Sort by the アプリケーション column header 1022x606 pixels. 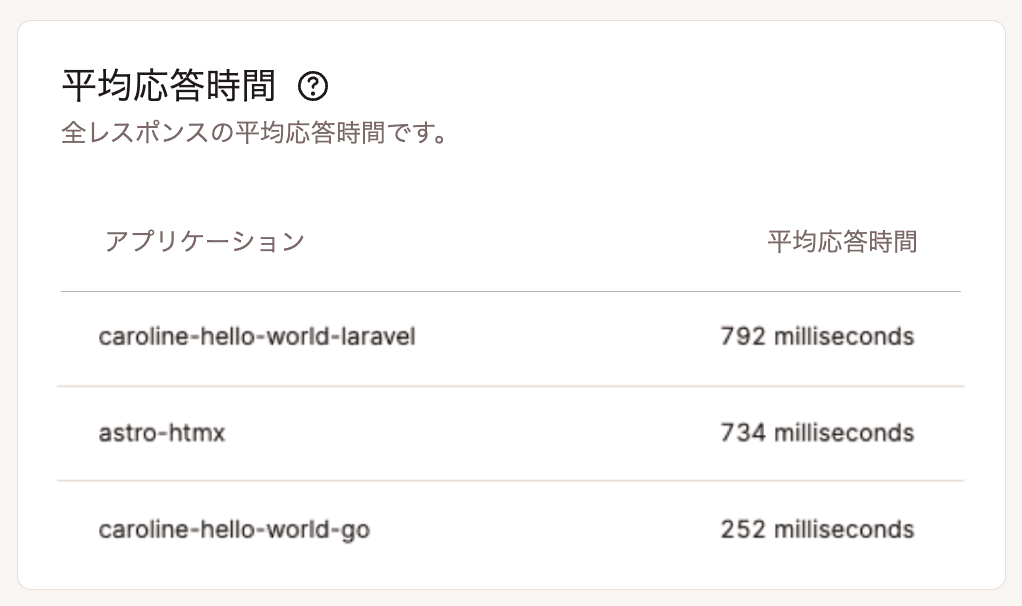[x=205, y=242]
